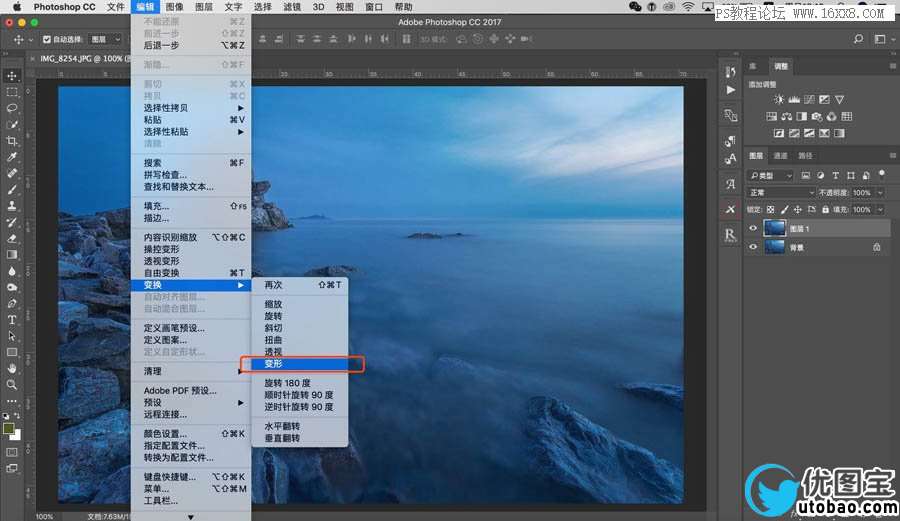The image size is (900, 521).
Task: Select the Pen tool
Action: (11, 304)
